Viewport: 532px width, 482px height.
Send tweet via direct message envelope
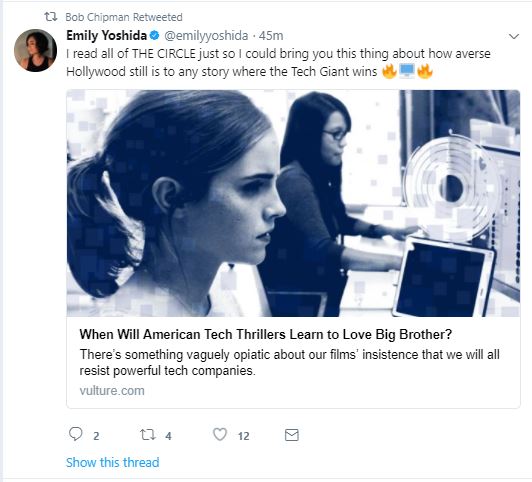coord(292,435)
